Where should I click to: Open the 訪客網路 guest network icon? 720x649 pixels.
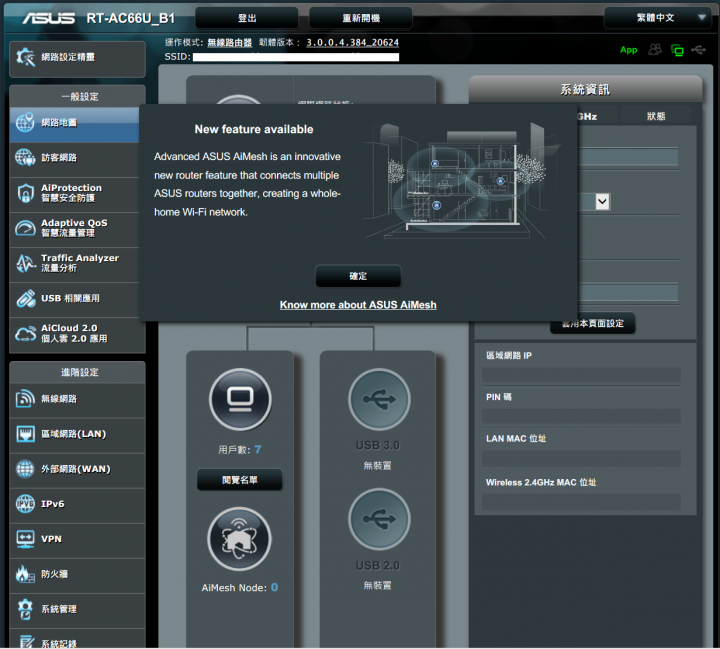(x=25, y=158)
